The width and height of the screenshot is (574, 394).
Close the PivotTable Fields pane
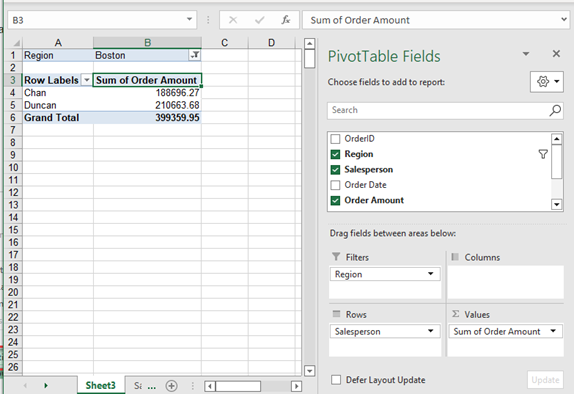coord(556,54)
